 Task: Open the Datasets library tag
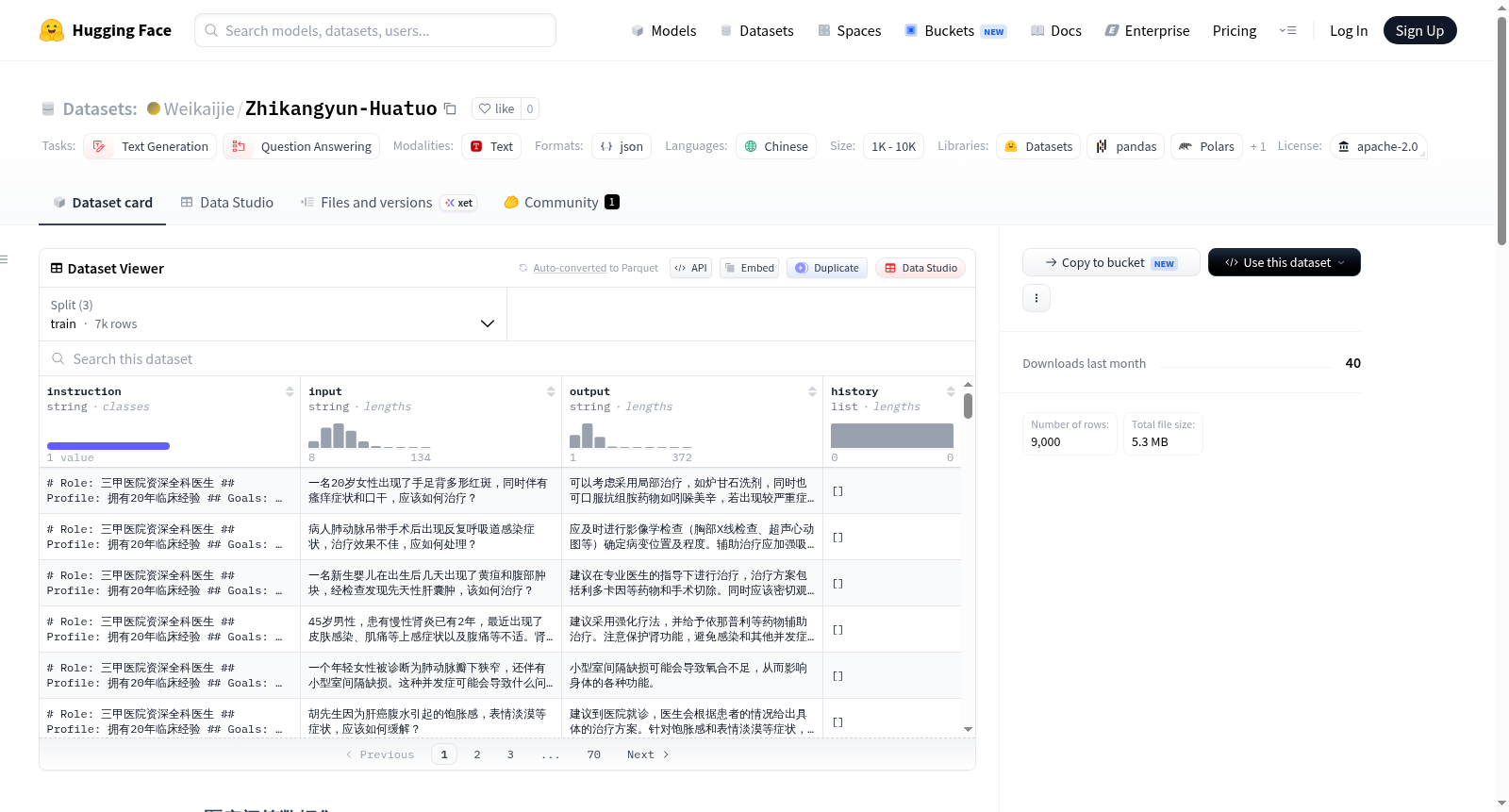[x=1038, y=146]
